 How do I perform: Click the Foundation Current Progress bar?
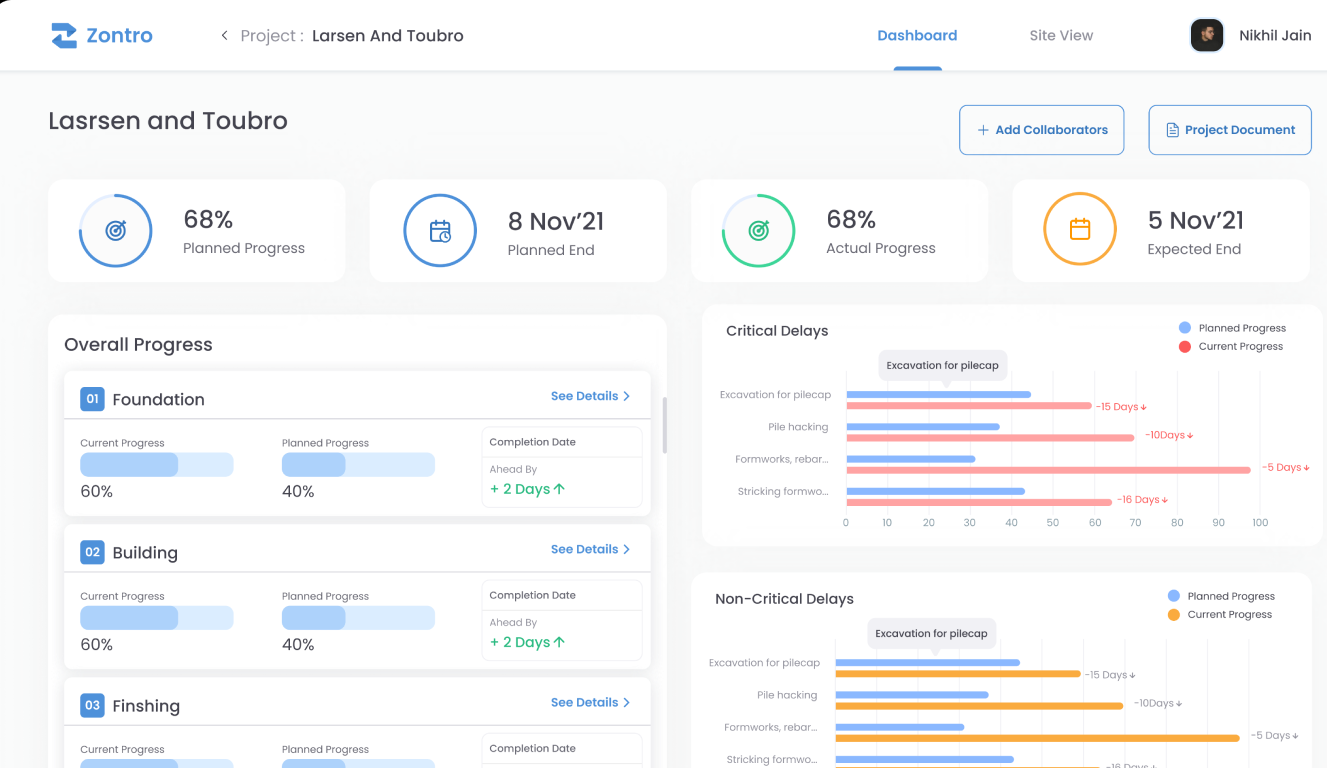point(157,464)
